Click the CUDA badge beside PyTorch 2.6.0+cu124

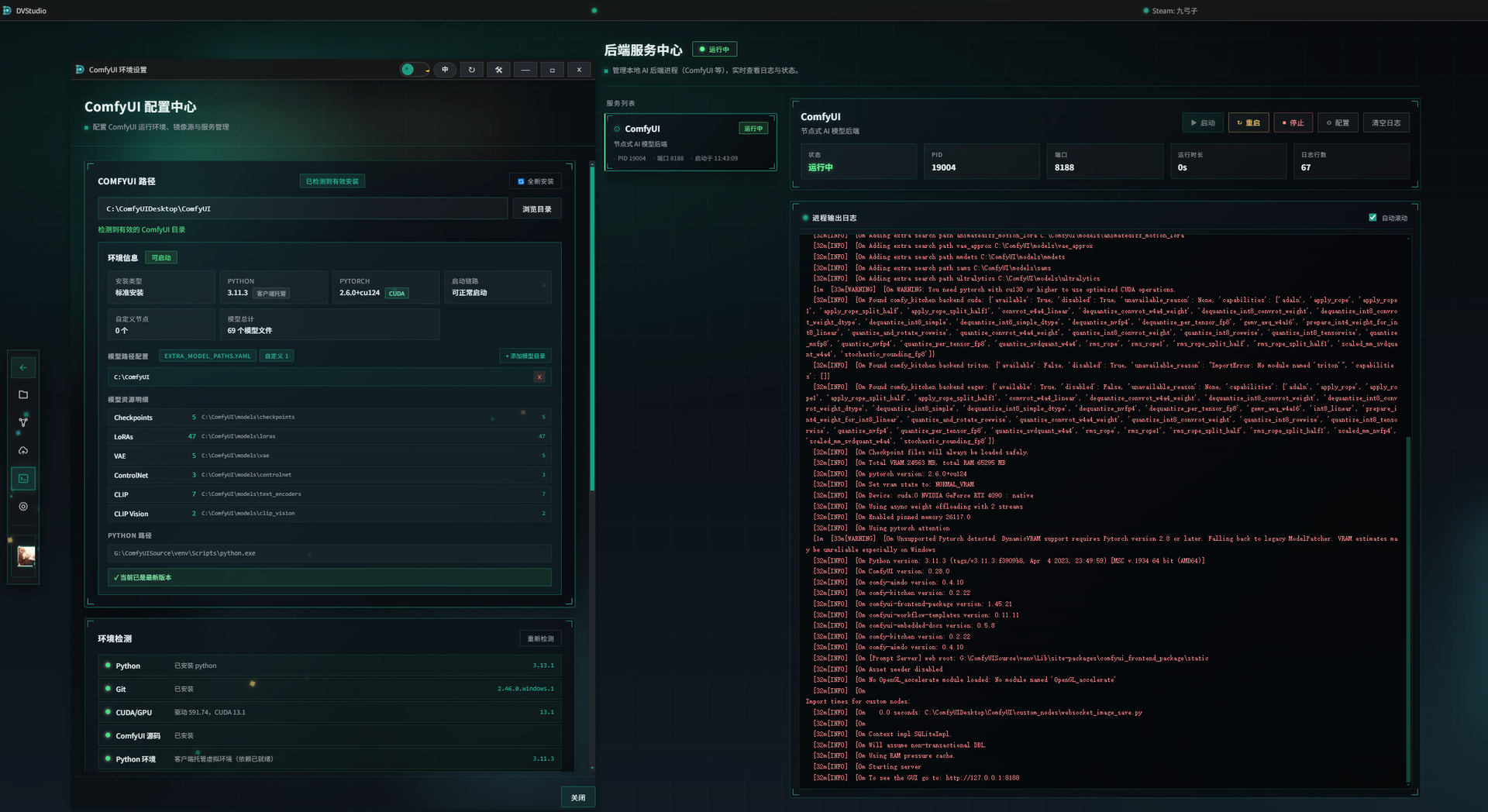click(x=397, y=294)
